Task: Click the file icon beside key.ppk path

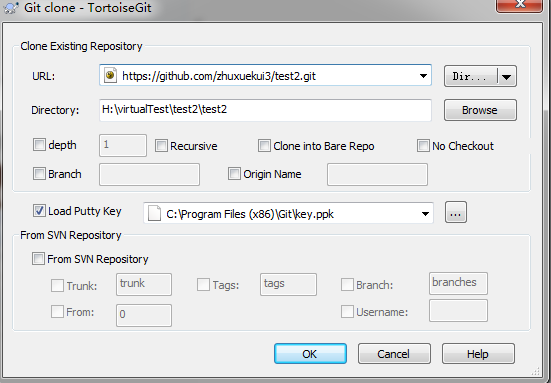Action: (154, 213)
